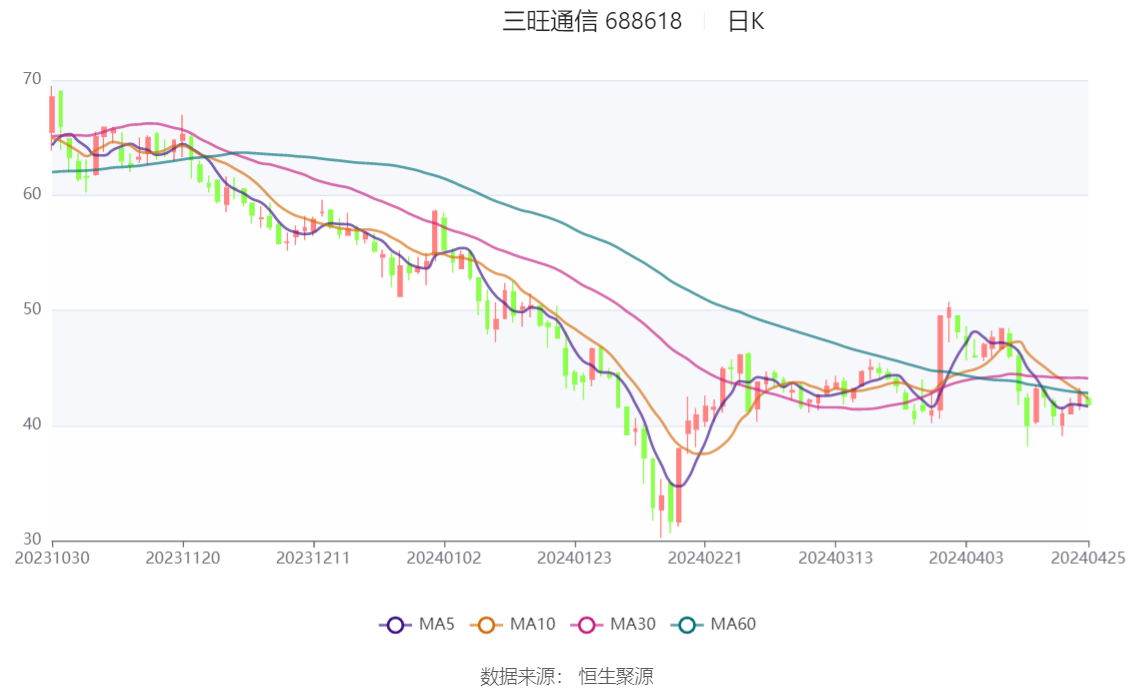1134x689 pixels.
Task: Click the 20240102 x-axis date label
Action: coord(443,558)
